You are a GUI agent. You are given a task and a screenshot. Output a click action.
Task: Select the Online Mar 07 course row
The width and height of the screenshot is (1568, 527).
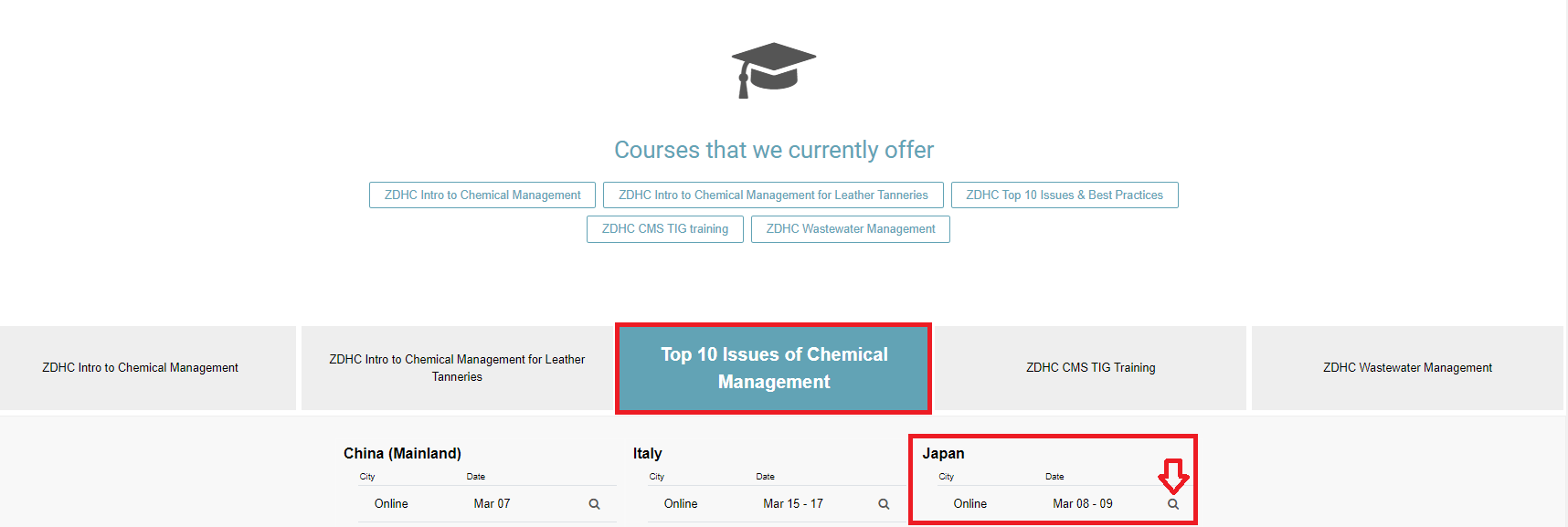(487, 504)
